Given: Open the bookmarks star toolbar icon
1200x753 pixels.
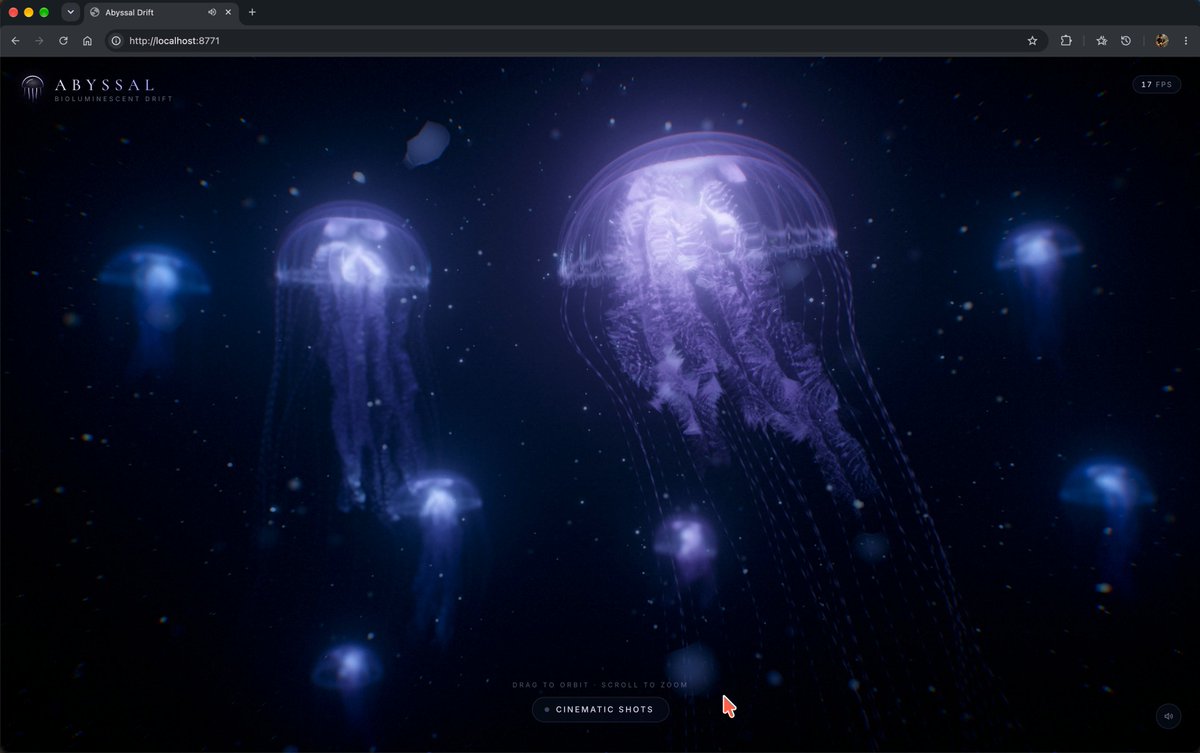Looking at the screenshot, I should pos(1101,41).
